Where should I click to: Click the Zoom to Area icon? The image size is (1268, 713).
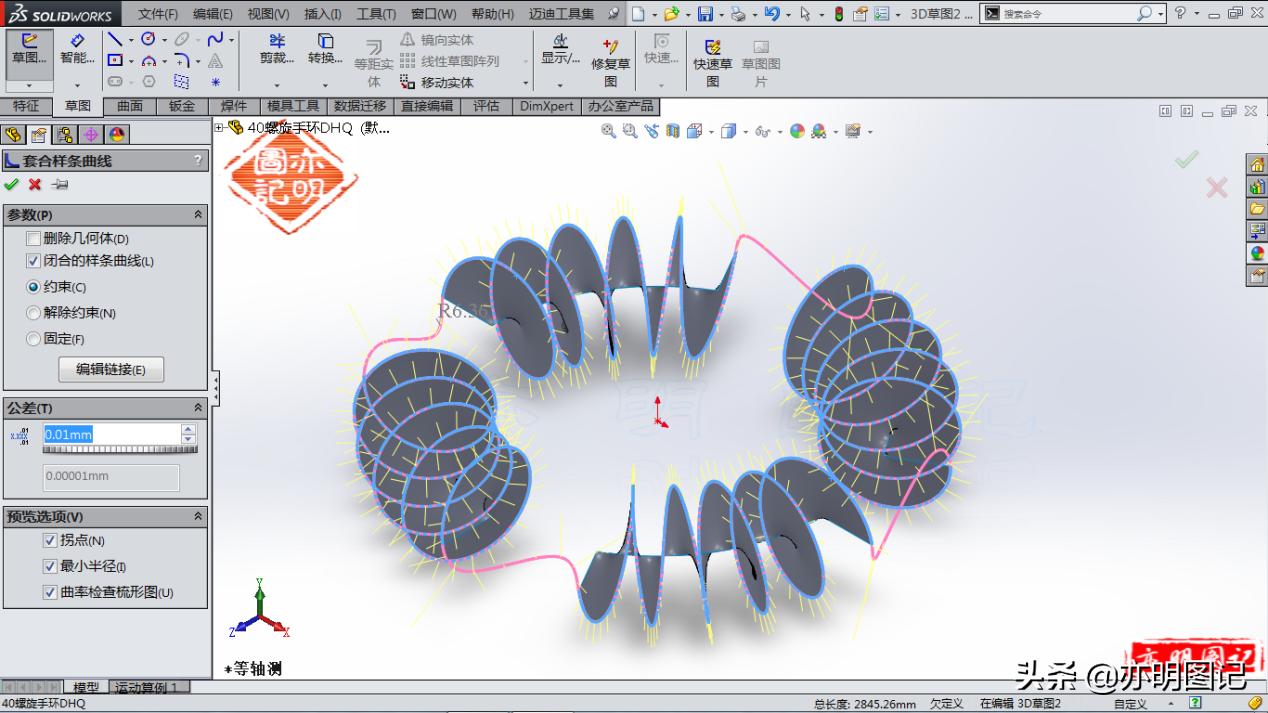coord(628,131)
